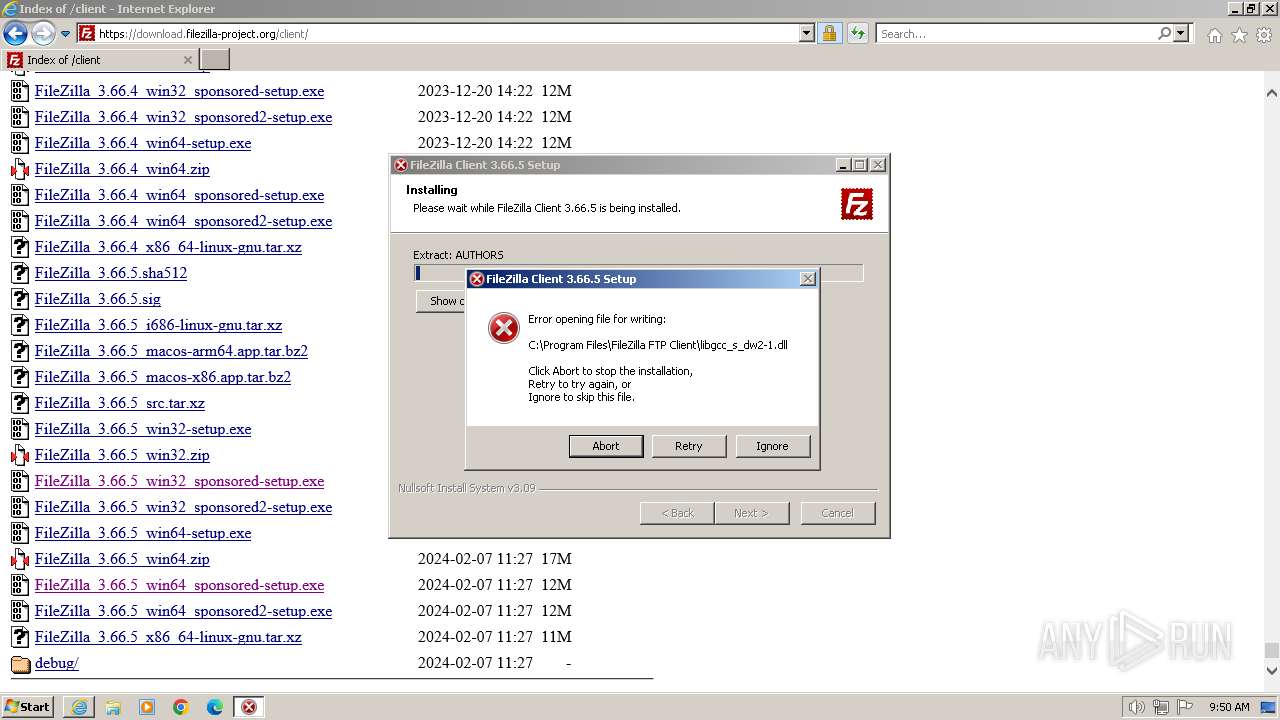Click the installer progress bar
Image resolution: width=1280 pixels, height=720 pixels.
pos(638,273)
